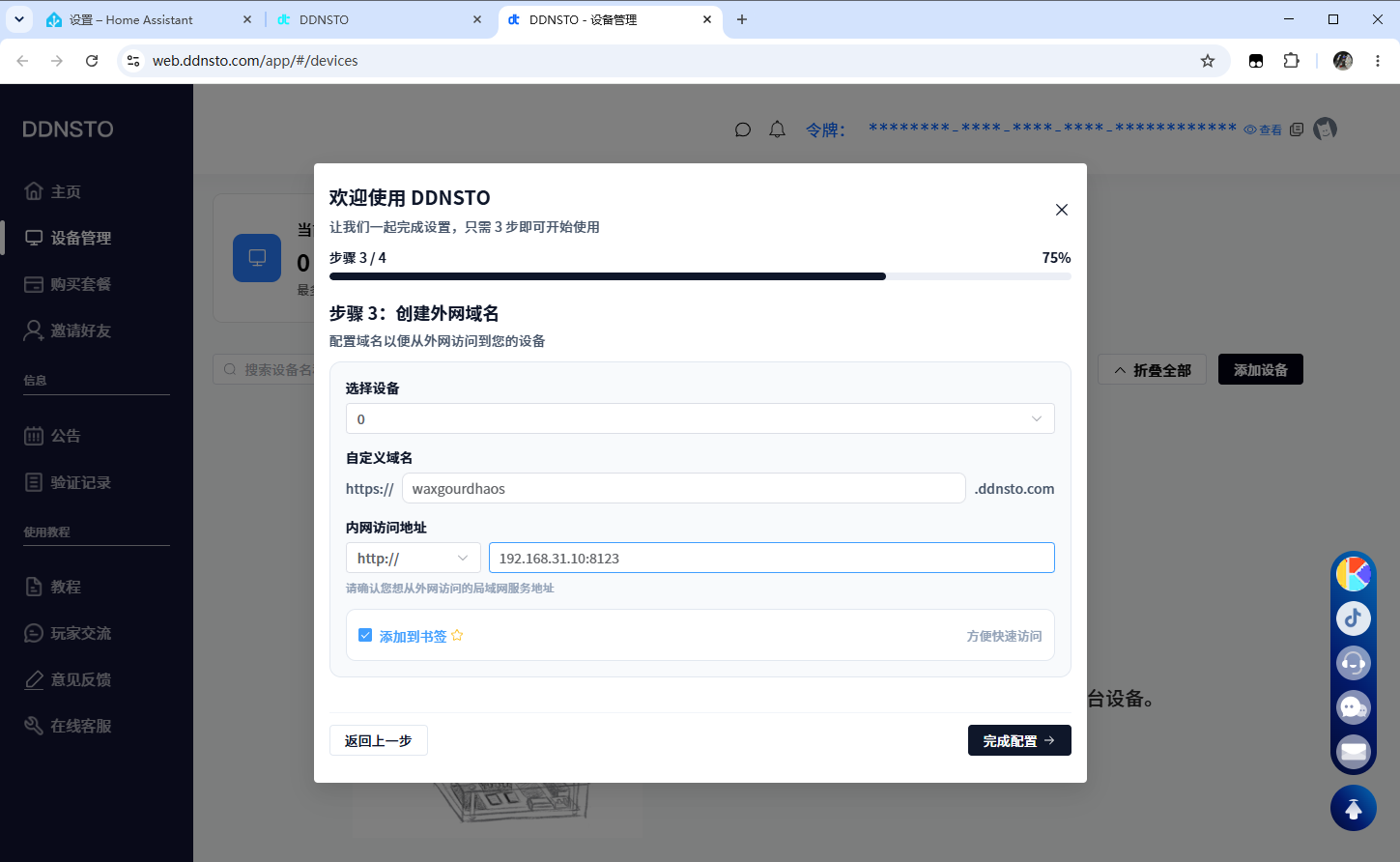The height and width of the screenshot is (862, 1400).
Task: Open 意见反馈 in the sidebar
Action: [69, 679]
